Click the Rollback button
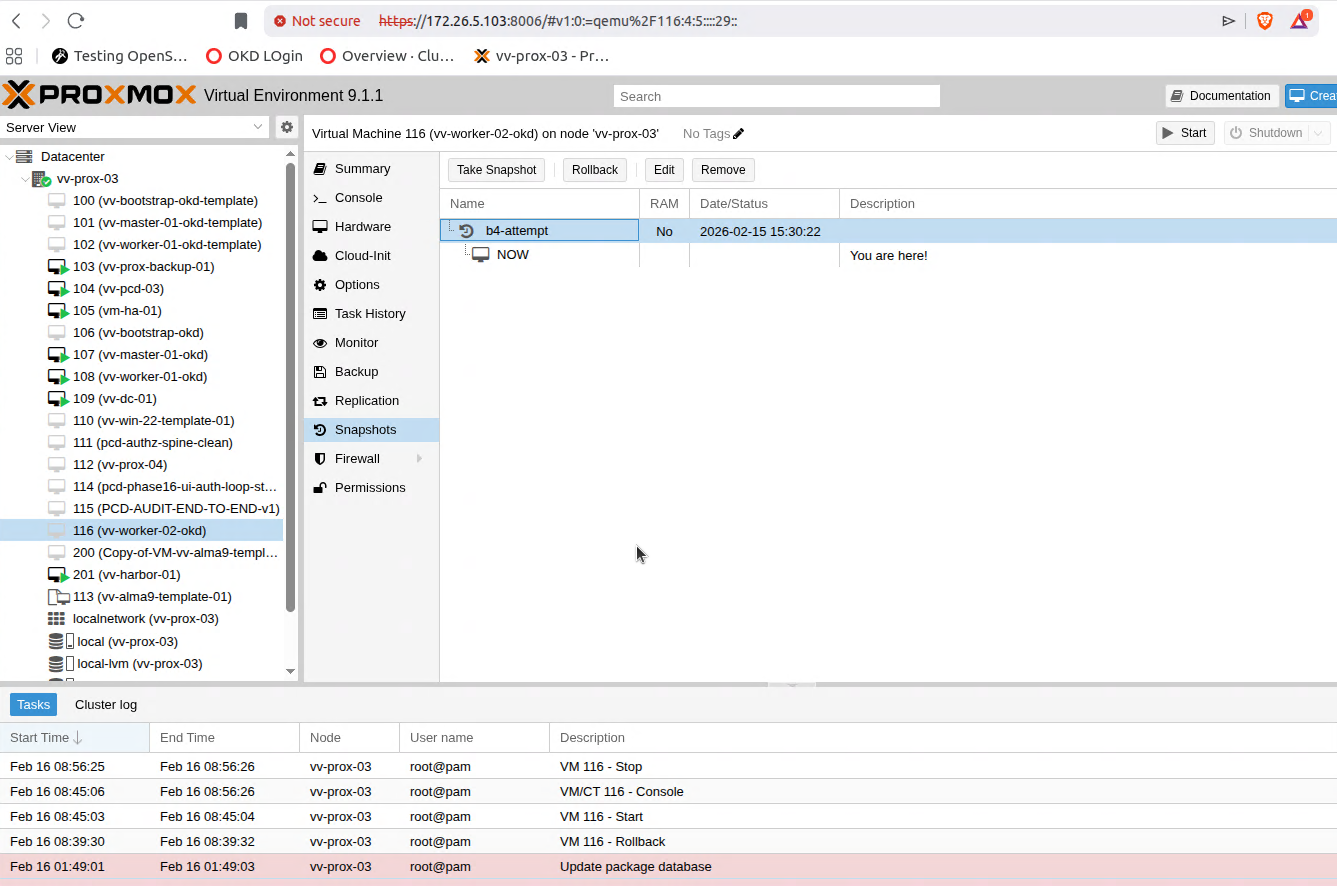This screenshot has width=1337, height=886. click(595, 170)
